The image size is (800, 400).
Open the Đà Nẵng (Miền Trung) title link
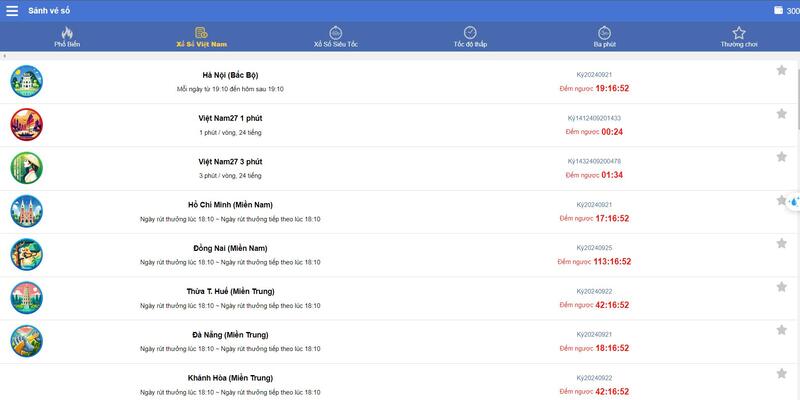click(230, 334)
